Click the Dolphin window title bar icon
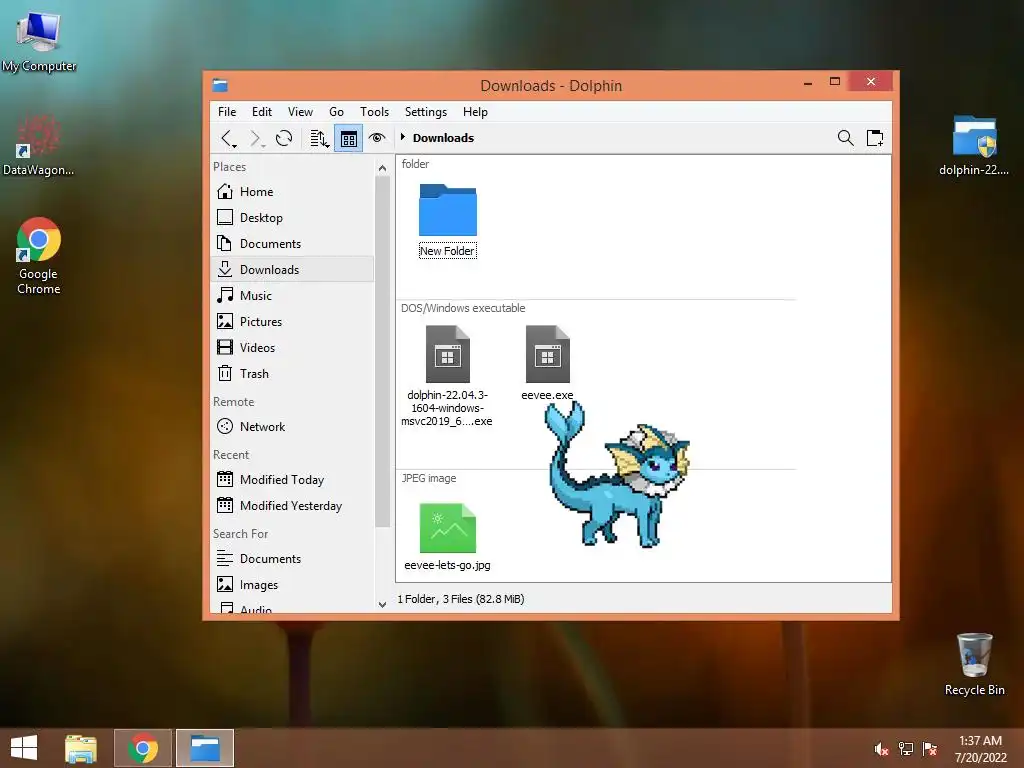Viewport: 1024px width, 768px height. 220,86
